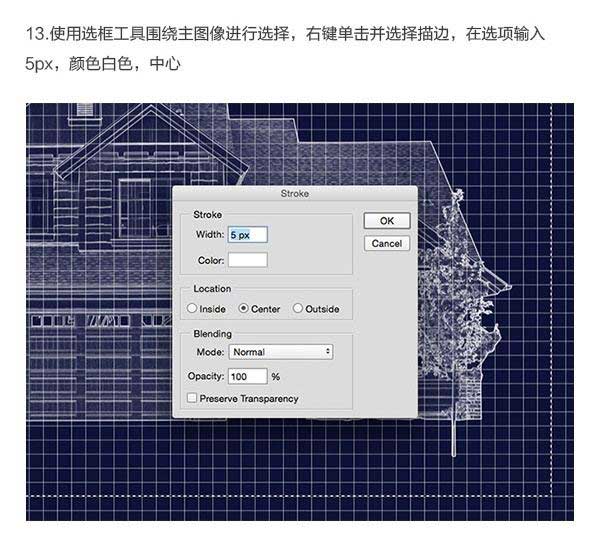Click OK in the Stroke dialog
This screenshot has width=600, height=534.
point(387,221)
